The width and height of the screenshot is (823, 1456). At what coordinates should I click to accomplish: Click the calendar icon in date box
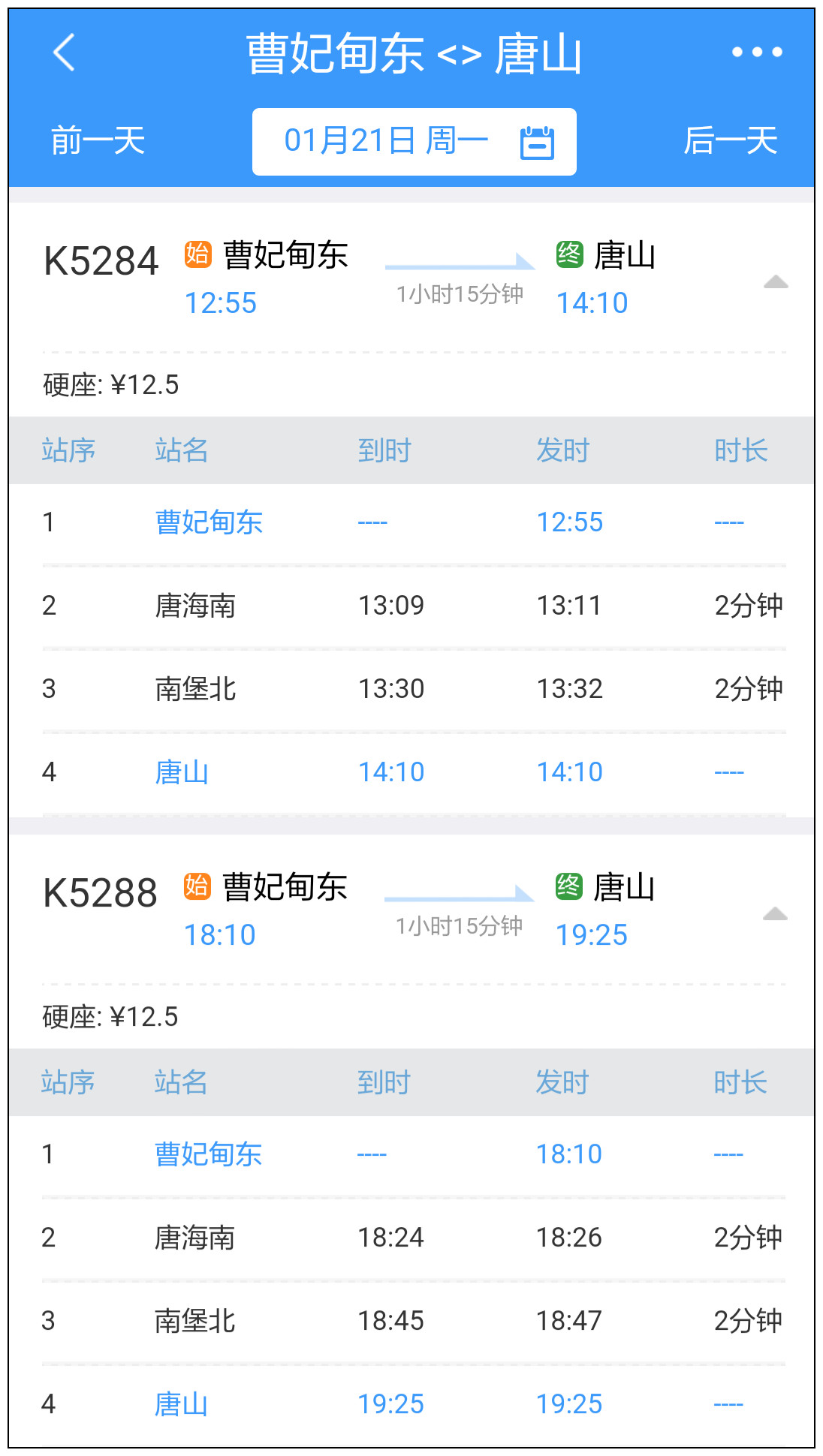coord(537,142)
